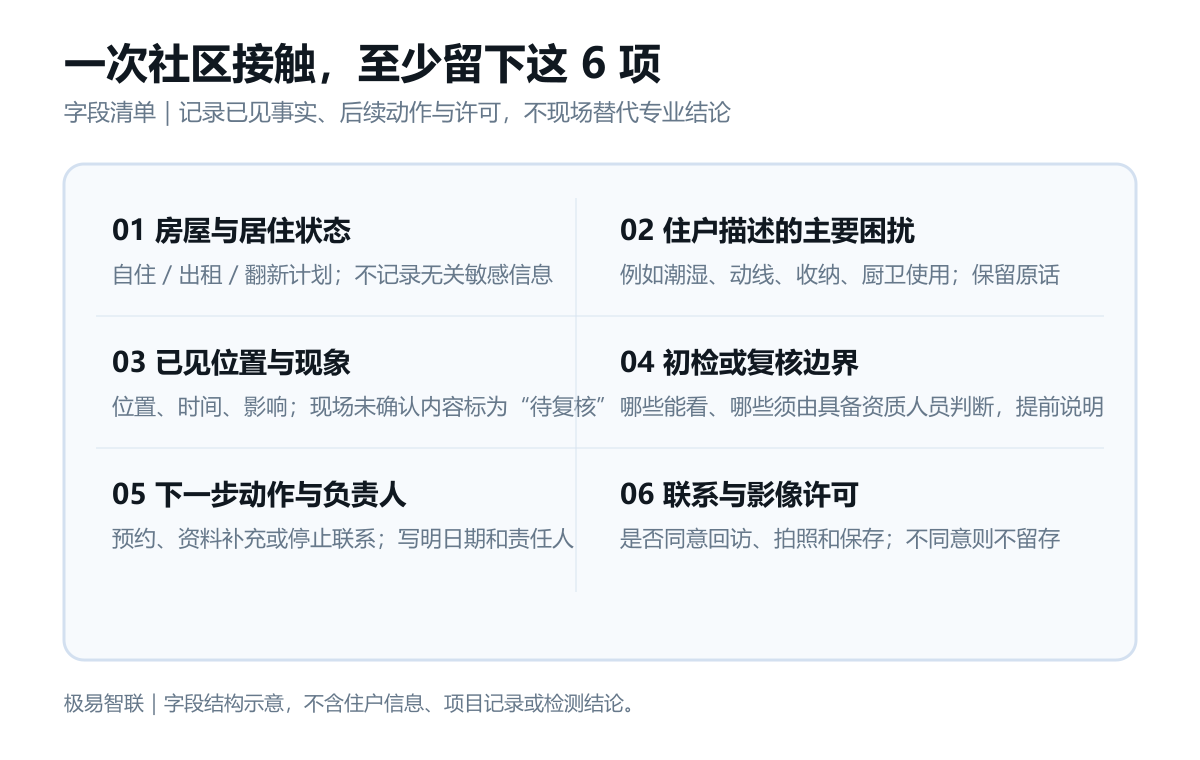Click heading 04 初检或复核边界
The width and height of the screenshot is (1200, 760).
click(x=739, y=363)
